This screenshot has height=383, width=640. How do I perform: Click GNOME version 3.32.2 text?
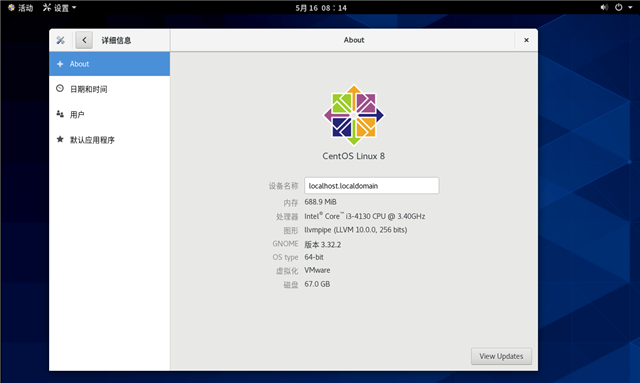[x=322, y=244]
